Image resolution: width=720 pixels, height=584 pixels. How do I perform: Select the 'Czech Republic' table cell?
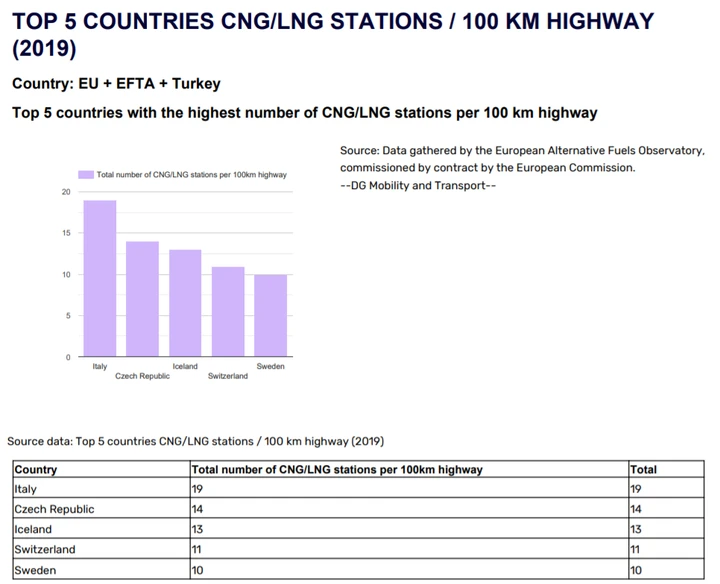click(101, 509)
